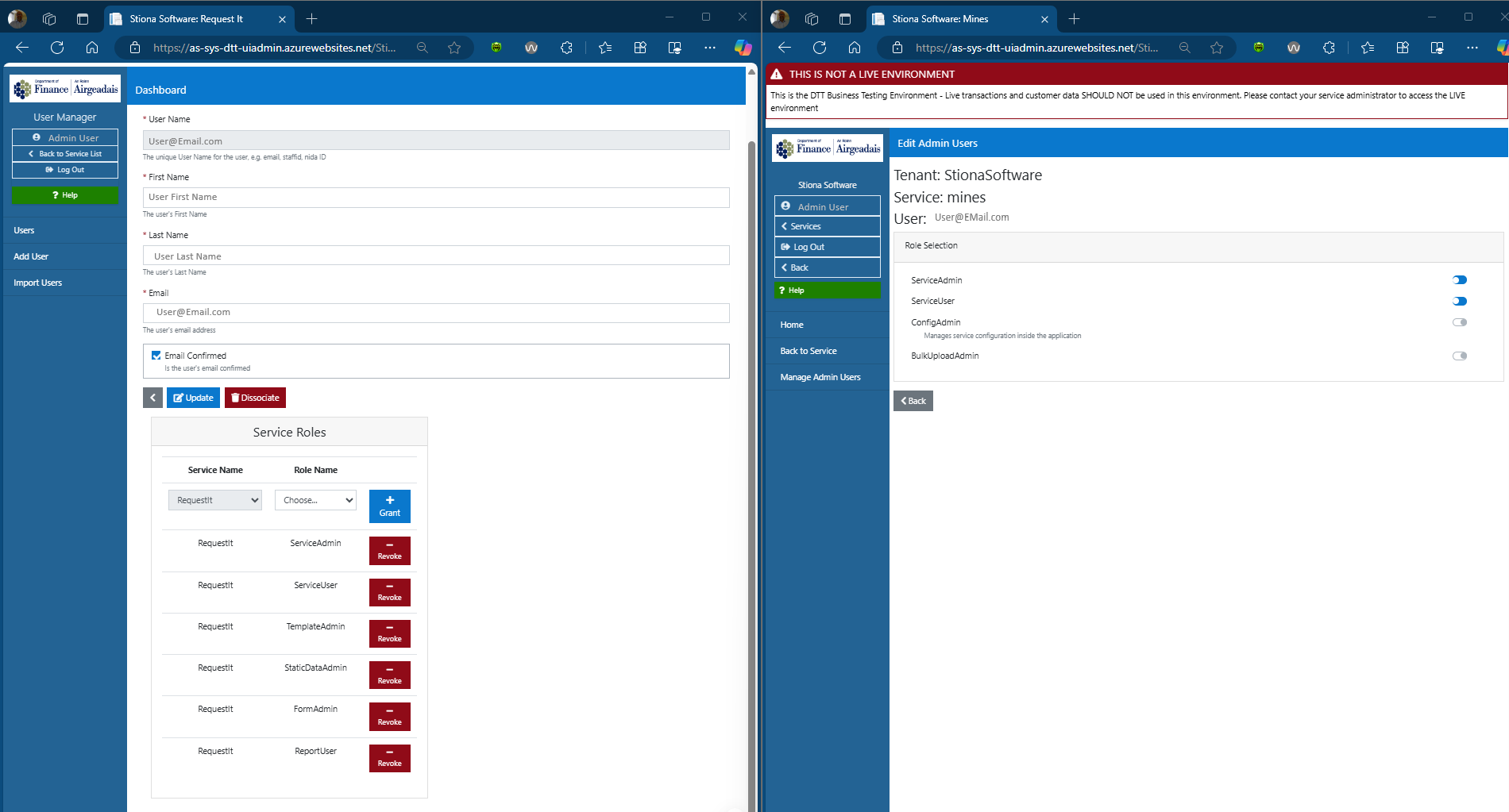This screenshot has width=1509, height=812.
Task: Click back arrow in left browser window
Action: click(22, 48)
